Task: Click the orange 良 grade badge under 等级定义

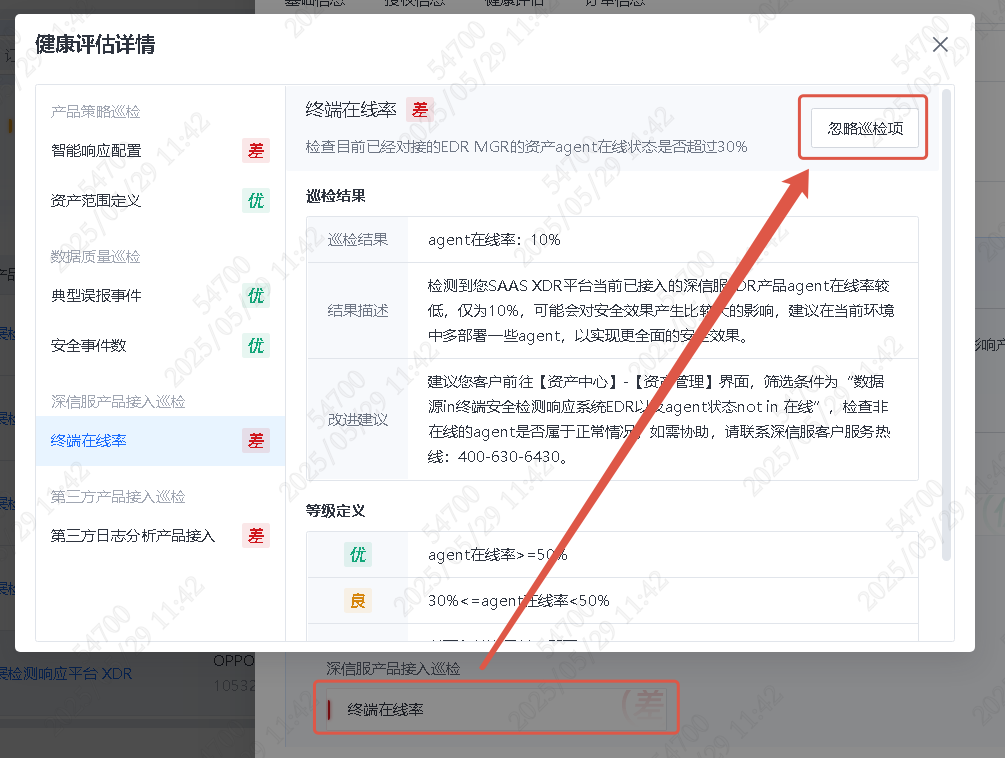Action: click(357, 601)
